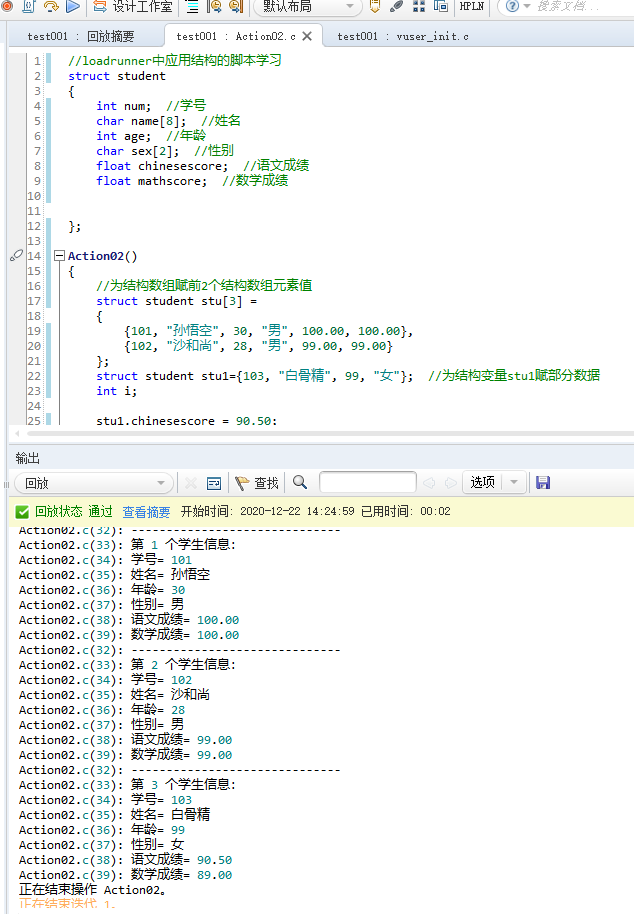Click the editor horizontal scrollbar
The height and width of the screenshot is (914, 634).
coord(330,433)
